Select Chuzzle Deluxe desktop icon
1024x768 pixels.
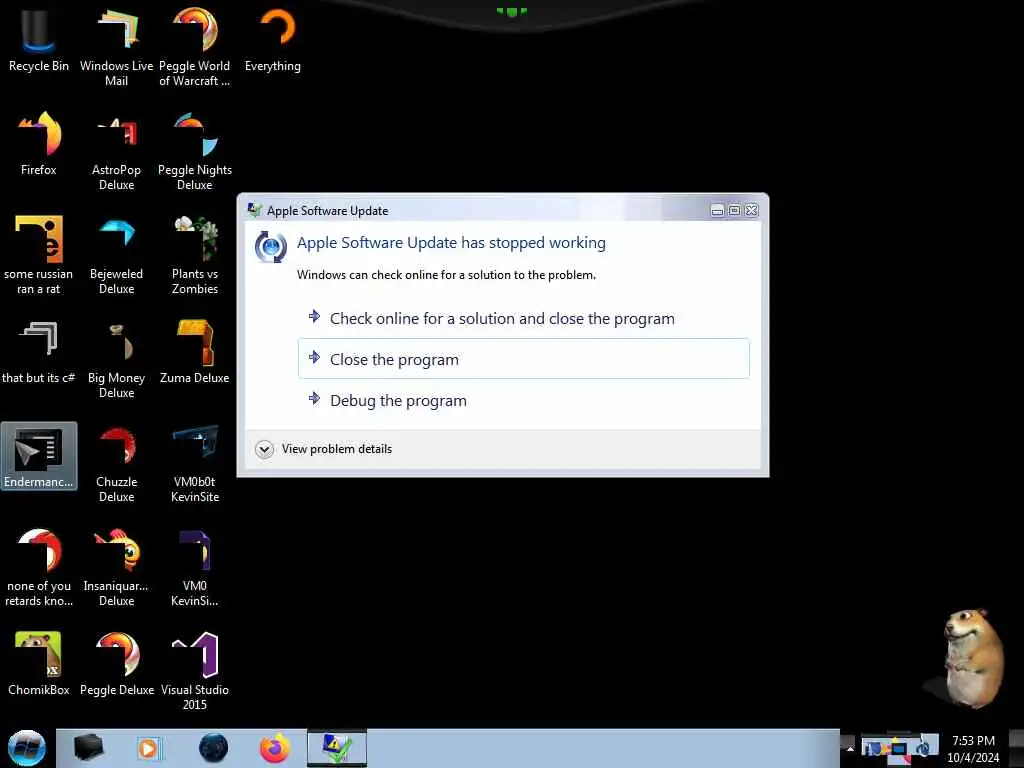pyautogui.click(x=116, y=464)
